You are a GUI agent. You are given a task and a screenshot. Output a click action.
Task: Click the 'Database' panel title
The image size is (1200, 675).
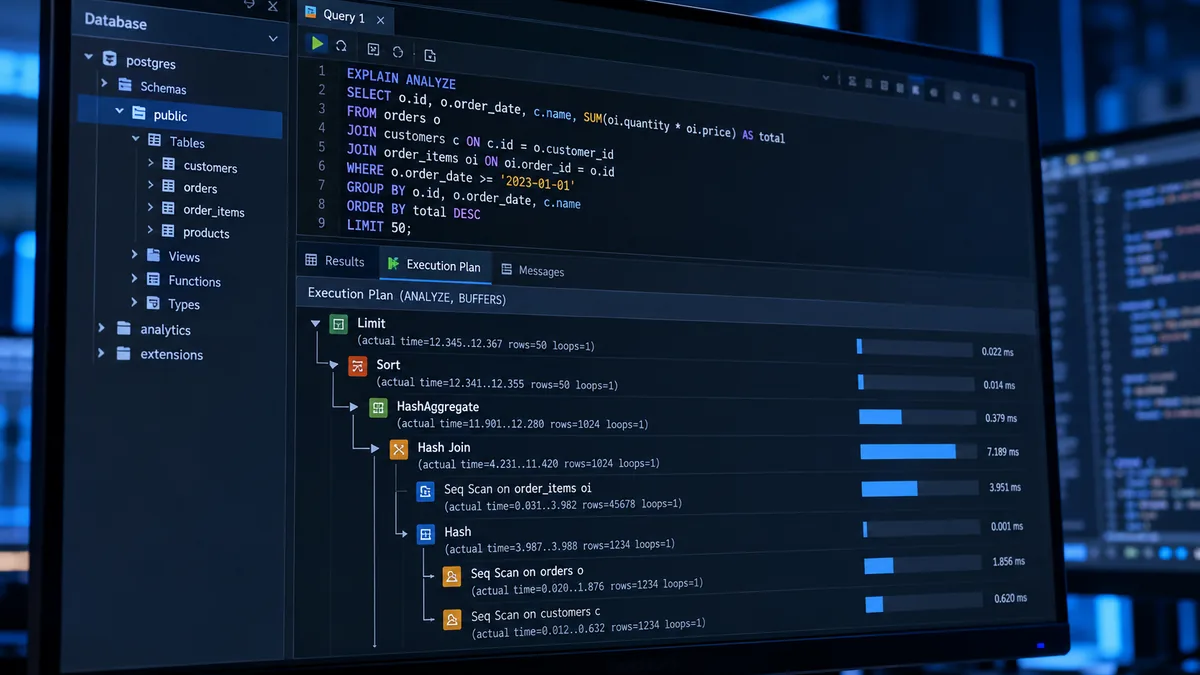[x=115, y=21]
